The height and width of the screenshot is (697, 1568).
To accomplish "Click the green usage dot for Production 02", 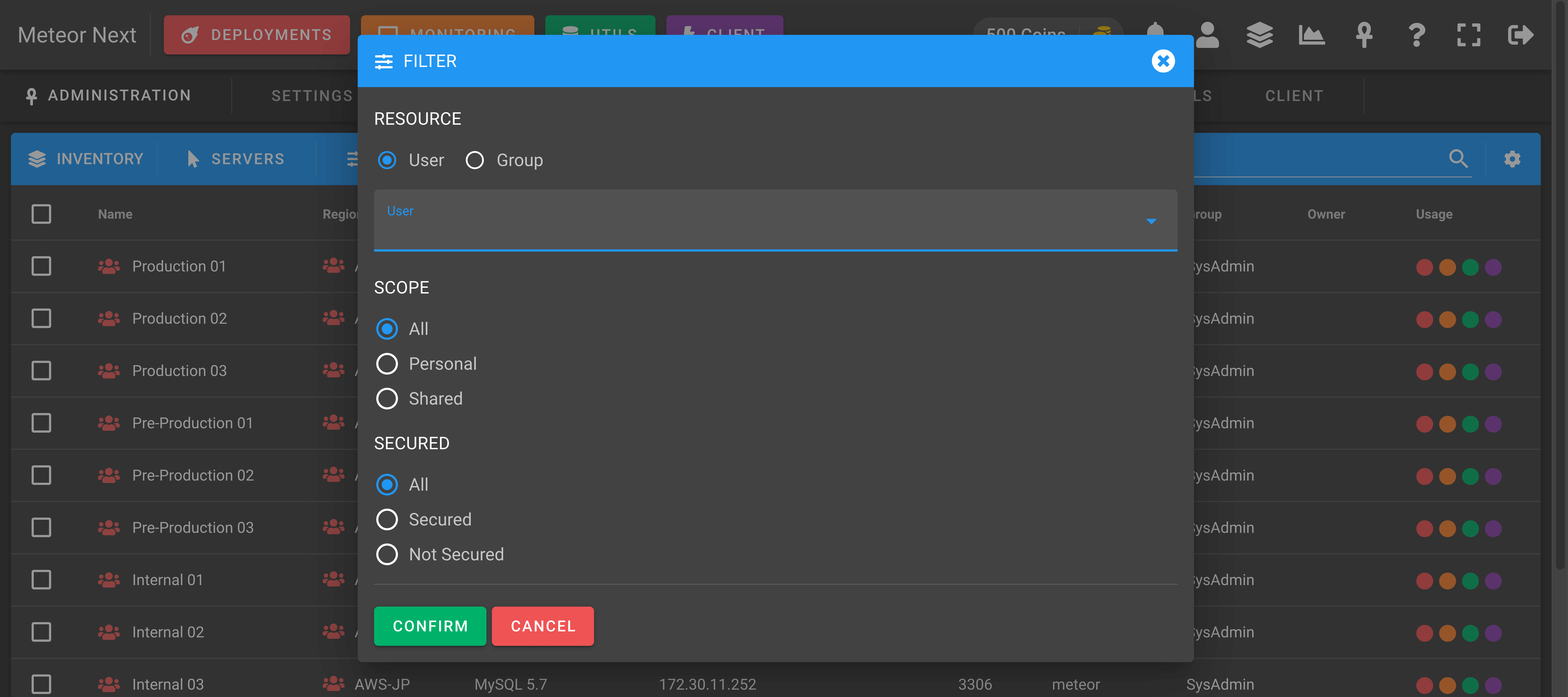I will (x=1470, y=320).
